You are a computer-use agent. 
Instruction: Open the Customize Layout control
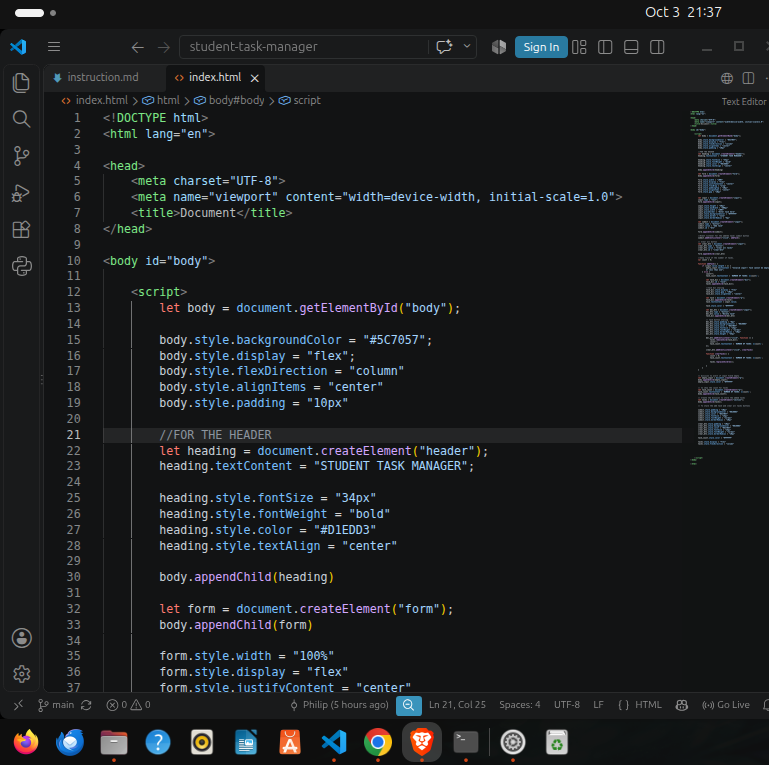click(579, 47)
